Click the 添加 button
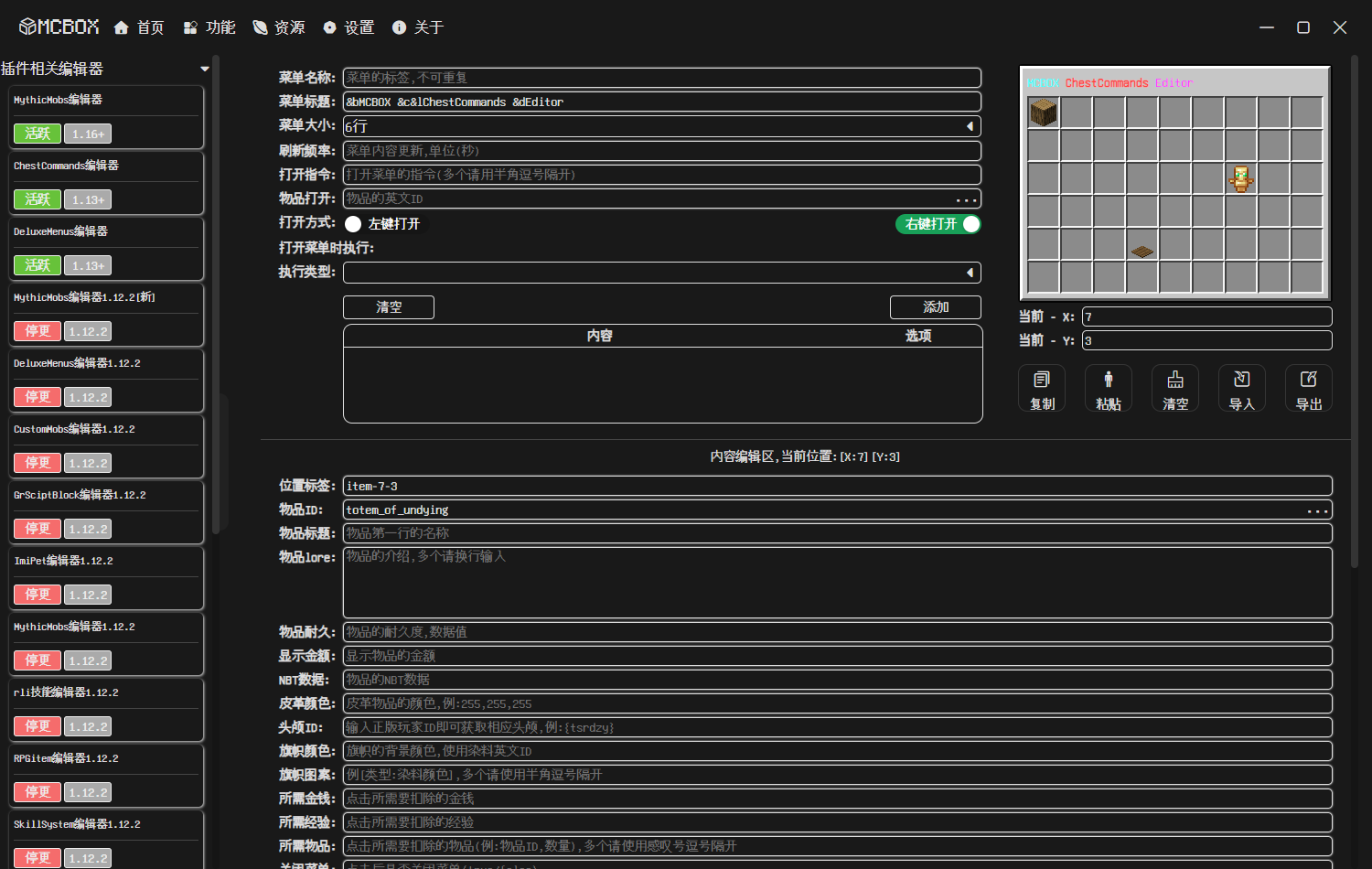 click(936, 307)
